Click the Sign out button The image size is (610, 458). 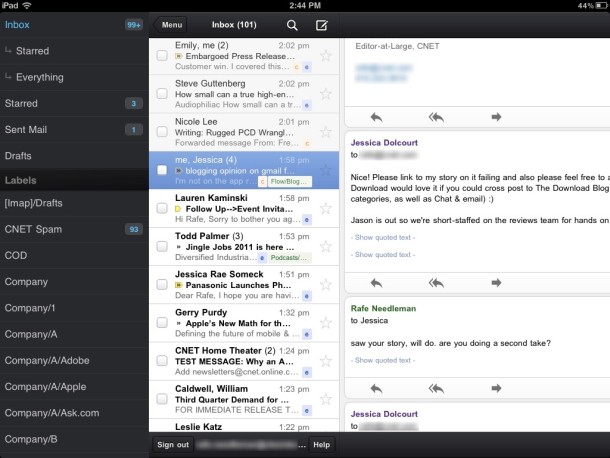(173, 445)
